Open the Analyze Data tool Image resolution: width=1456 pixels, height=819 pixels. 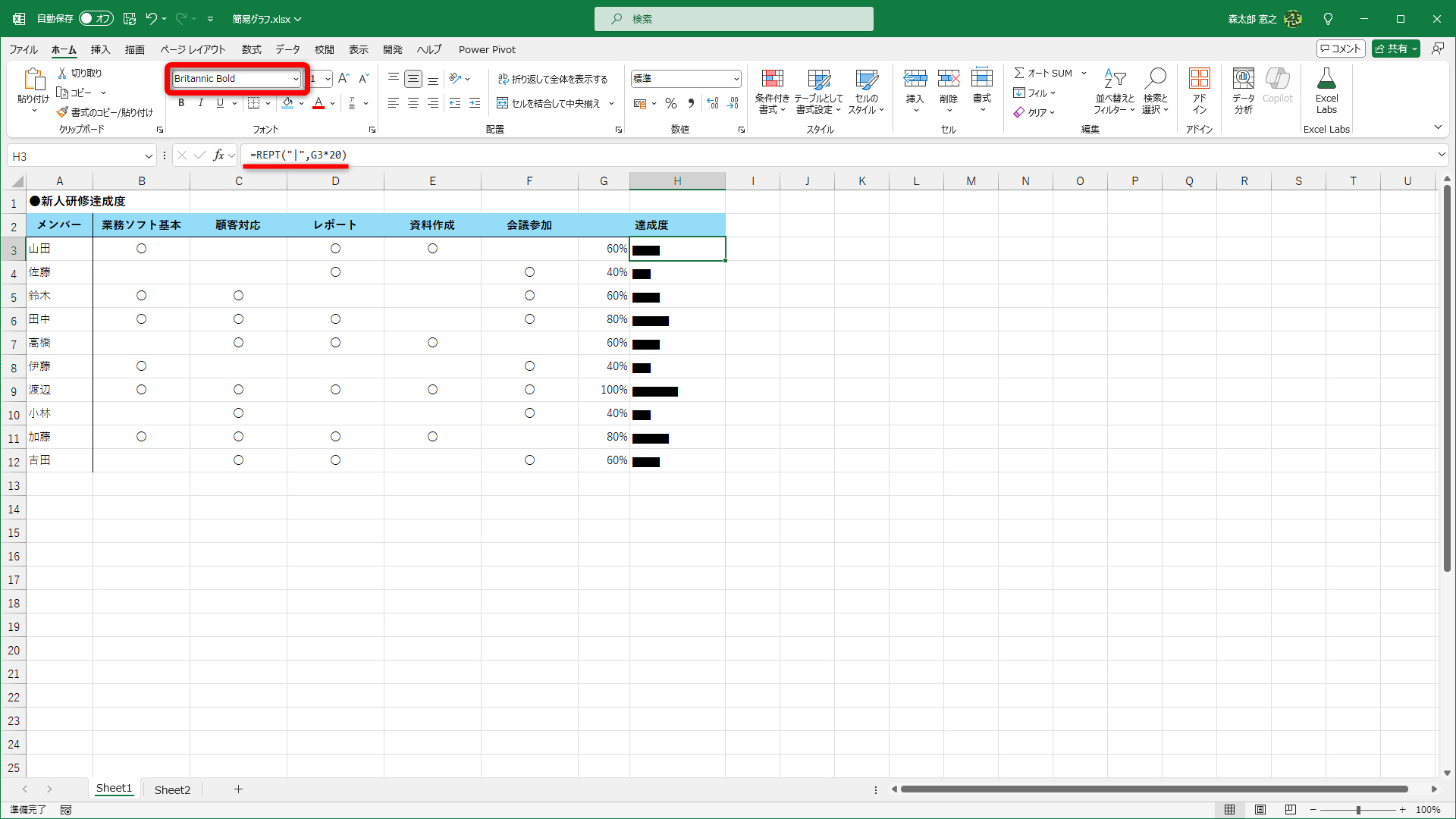click(x=1243, y=80)
